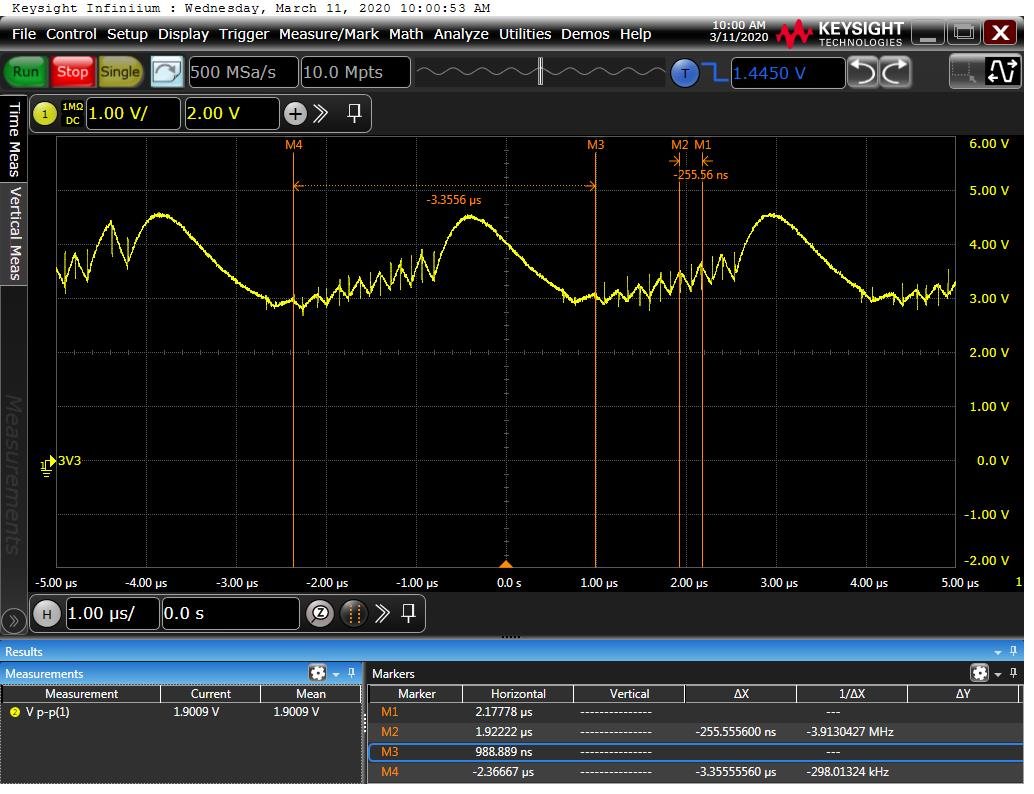Click the 10.0 Mpts memory depth field

[355, 72]
